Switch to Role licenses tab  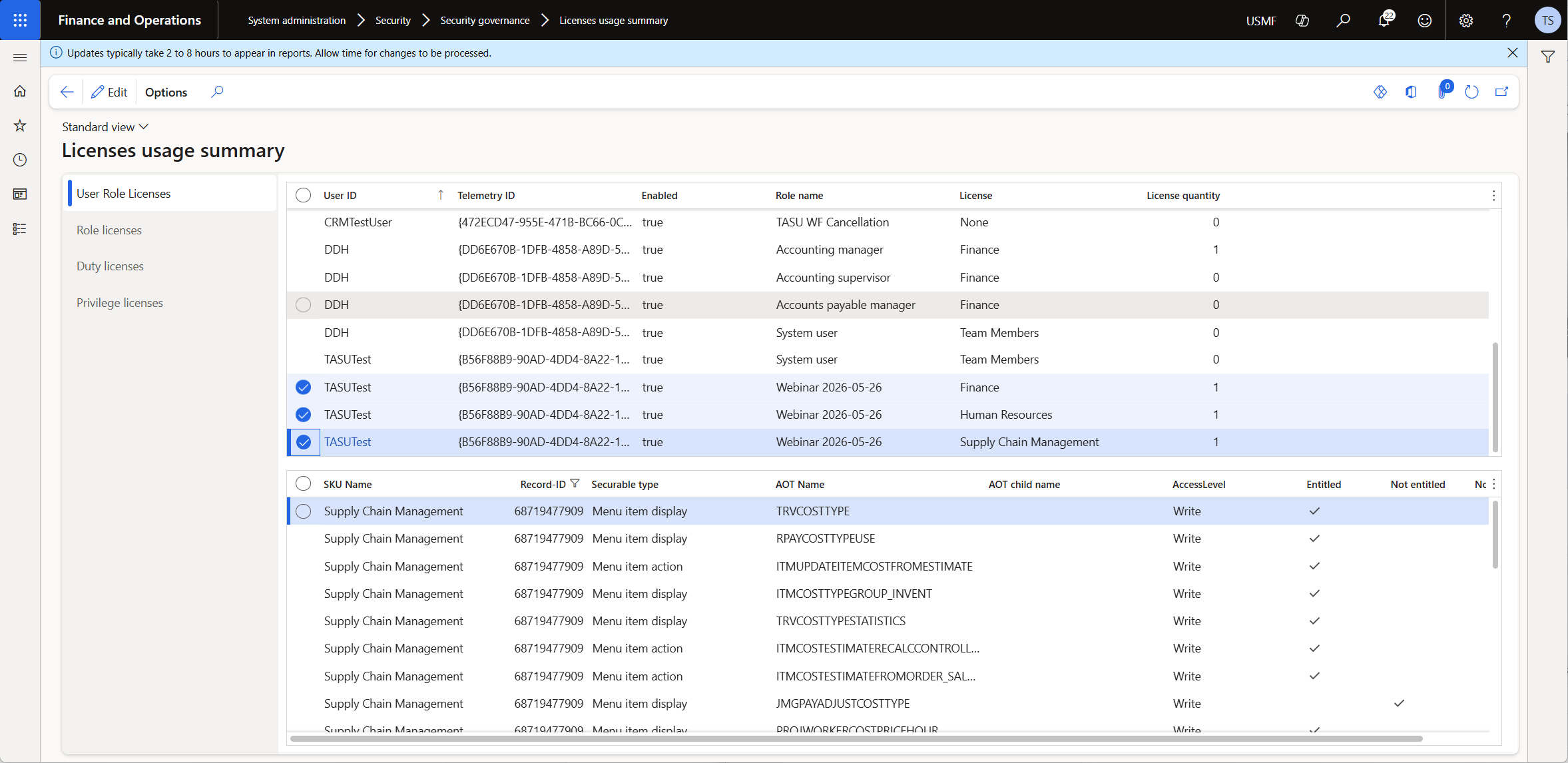(109, 230)
